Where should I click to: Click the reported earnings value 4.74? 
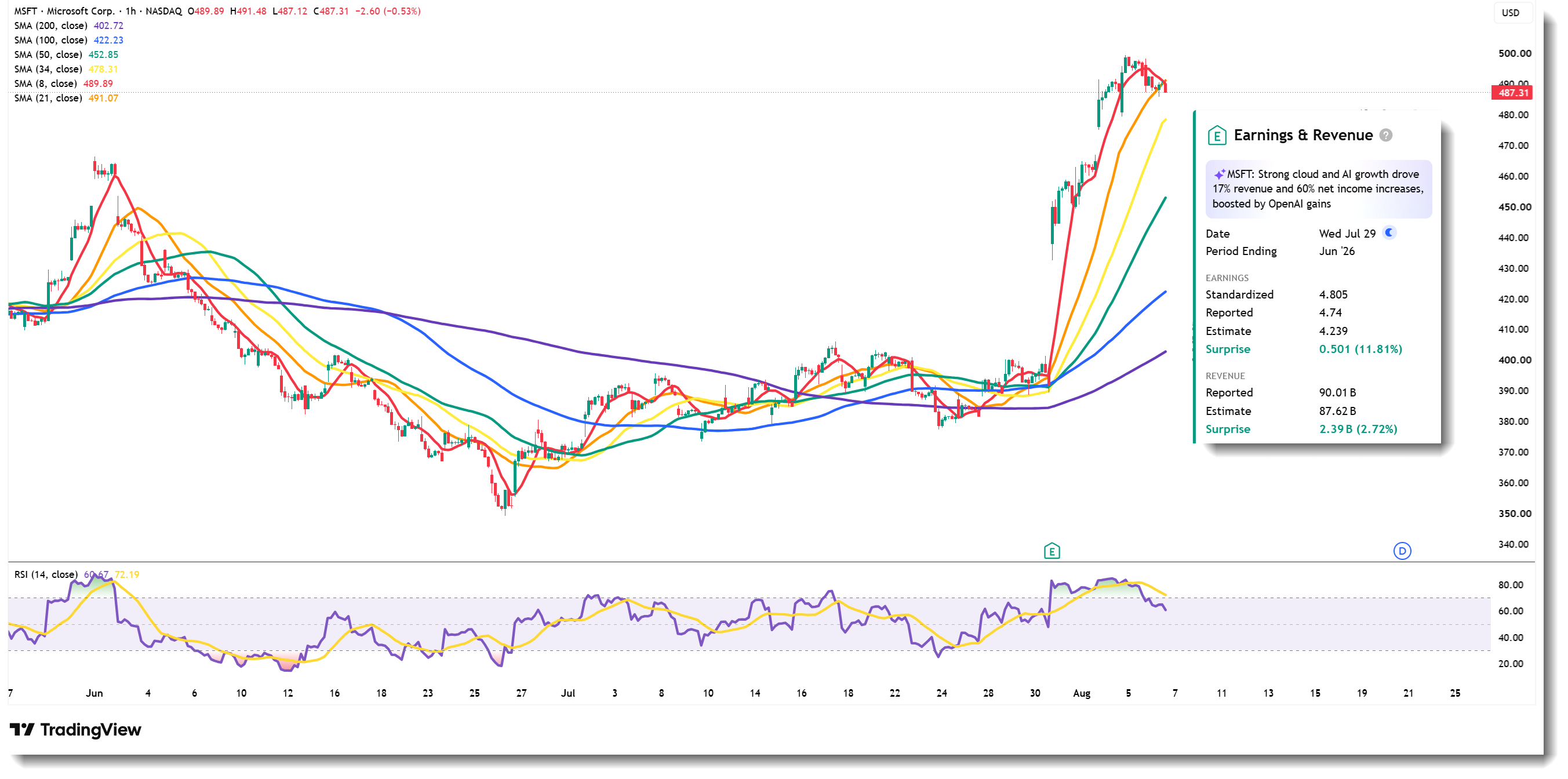point(1330,313)
